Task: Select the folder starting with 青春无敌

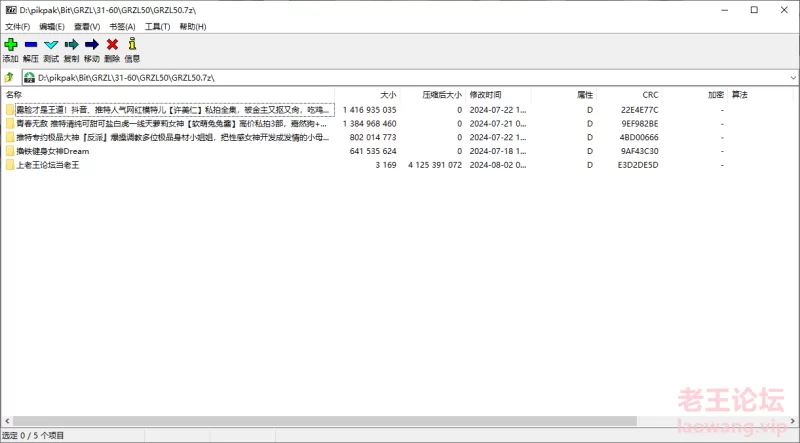Action: pos(171,124)
